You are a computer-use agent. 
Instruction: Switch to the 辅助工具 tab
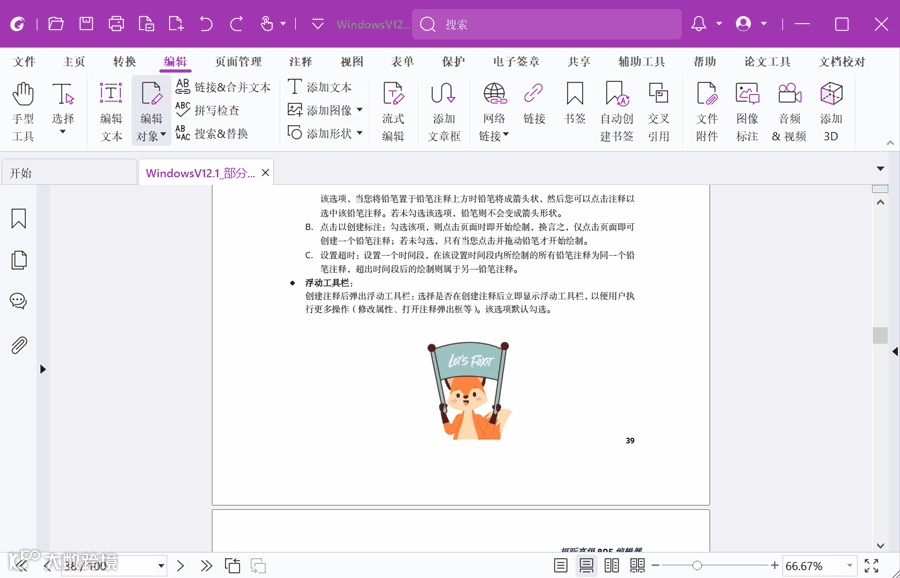click(642, 61)
